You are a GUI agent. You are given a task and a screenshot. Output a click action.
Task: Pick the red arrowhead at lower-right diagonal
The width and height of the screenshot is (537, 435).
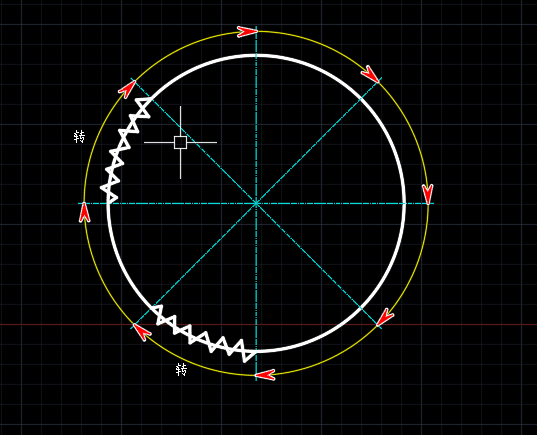coord(385,317)
